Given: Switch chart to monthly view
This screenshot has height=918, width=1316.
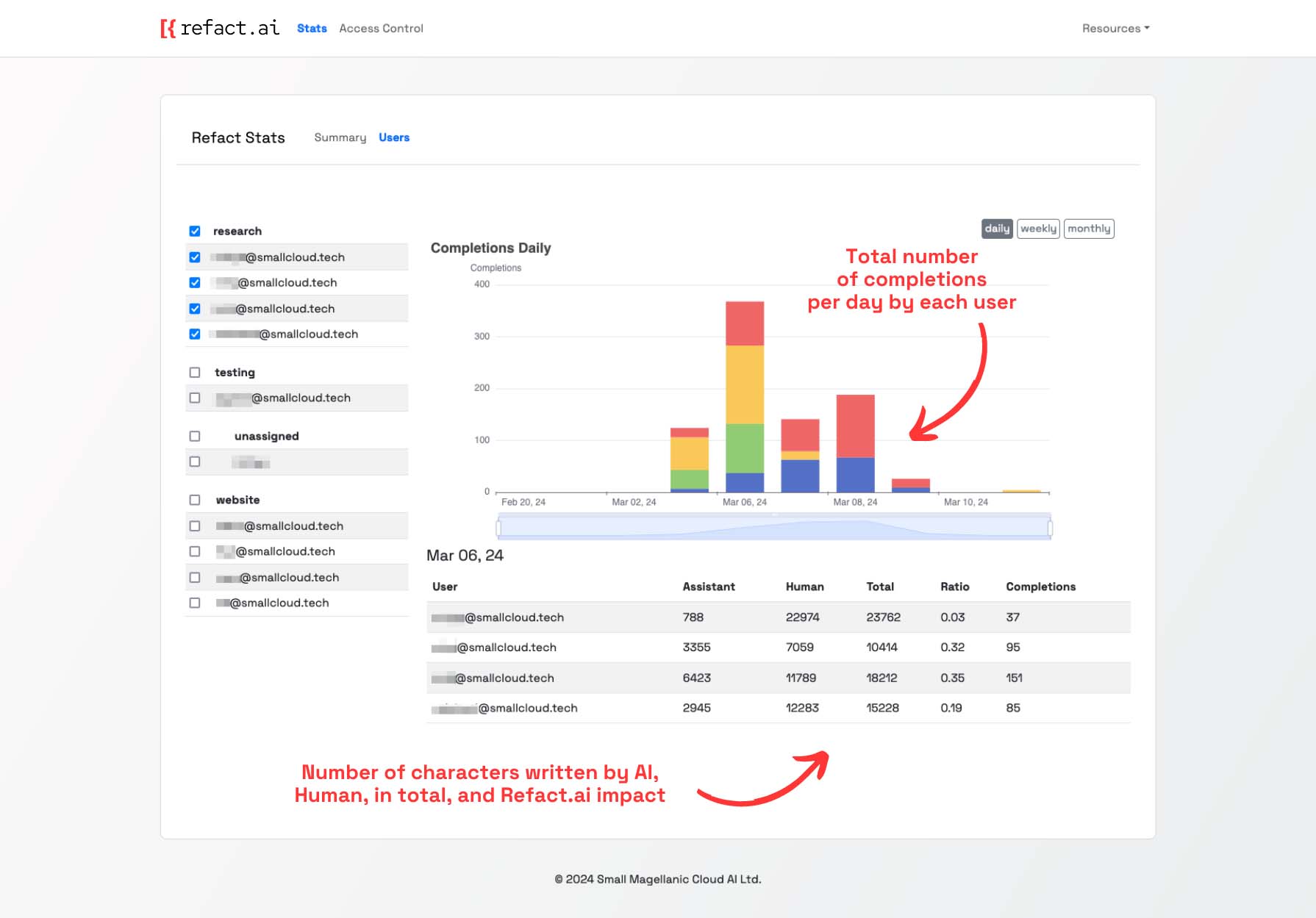Looking at the screenshot, I should pyautogui.click(x=1089, y=229).
